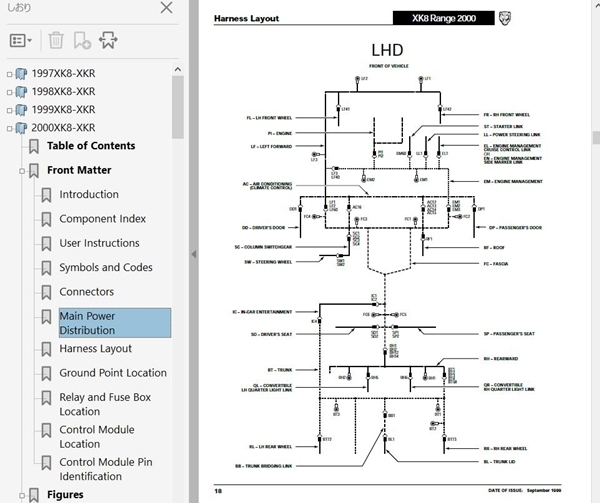This screenshot has width=600, height=503.
Task: Expand the 1999XK8-XKR bookmark
Action: click(x=10, y=110)
